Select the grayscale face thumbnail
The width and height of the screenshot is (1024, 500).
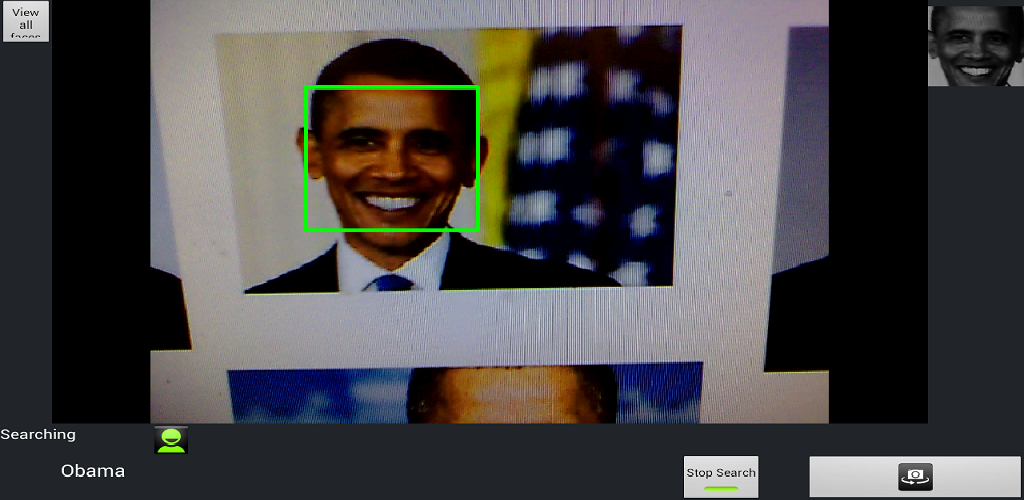(976, 46)
